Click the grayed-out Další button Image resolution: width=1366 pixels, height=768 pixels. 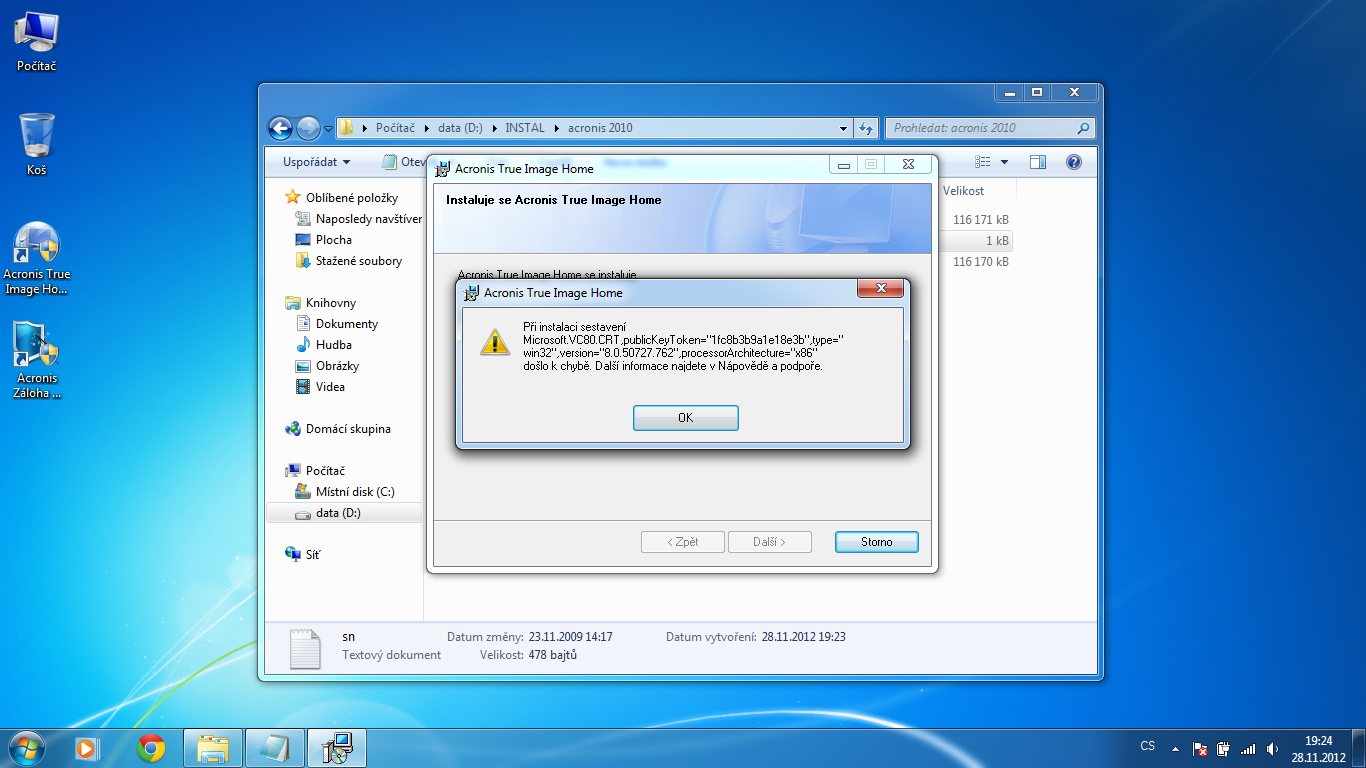[x=769, y=542]
